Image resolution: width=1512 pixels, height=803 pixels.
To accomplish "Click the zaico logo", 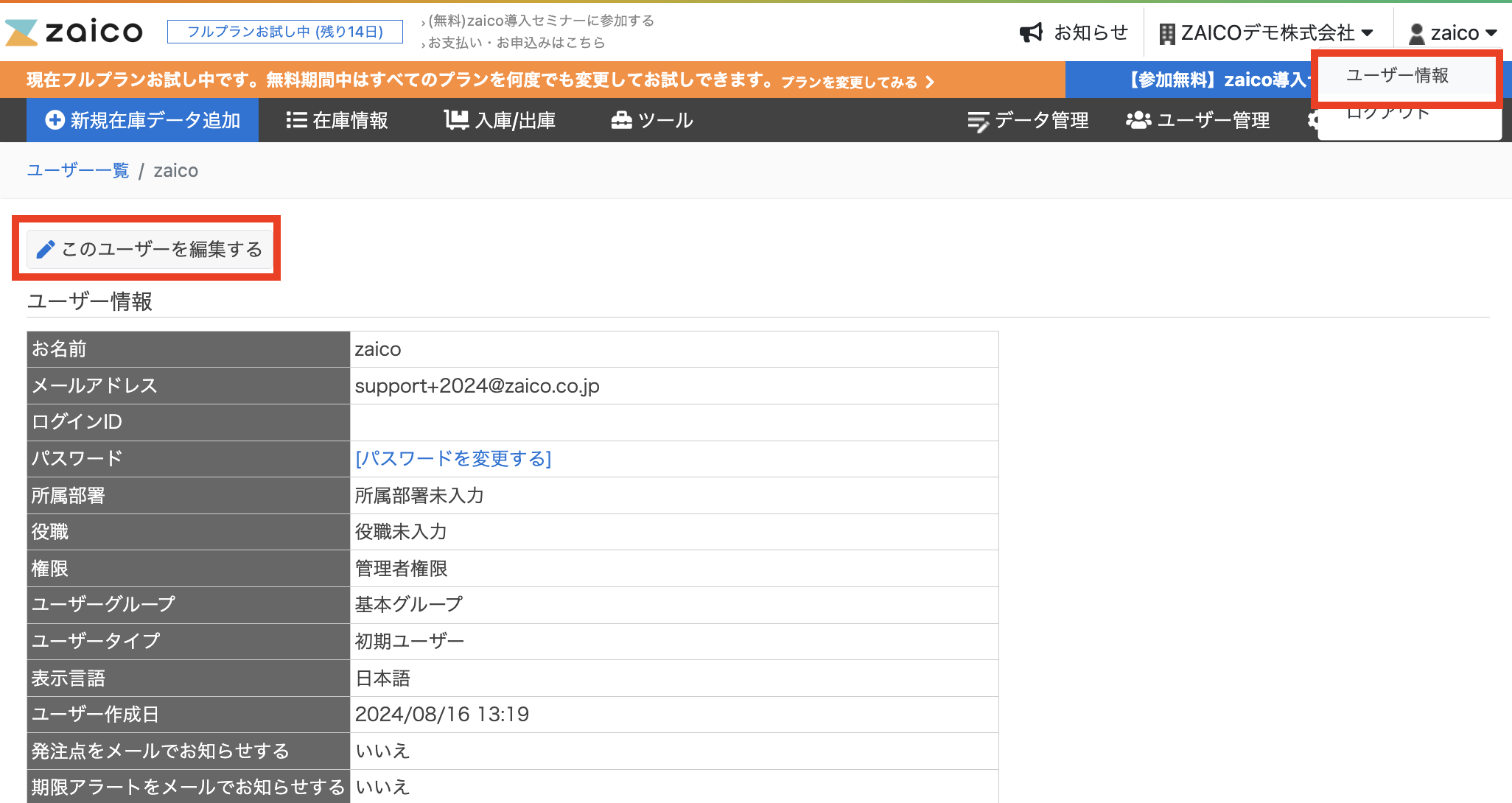I will (74, 32).
